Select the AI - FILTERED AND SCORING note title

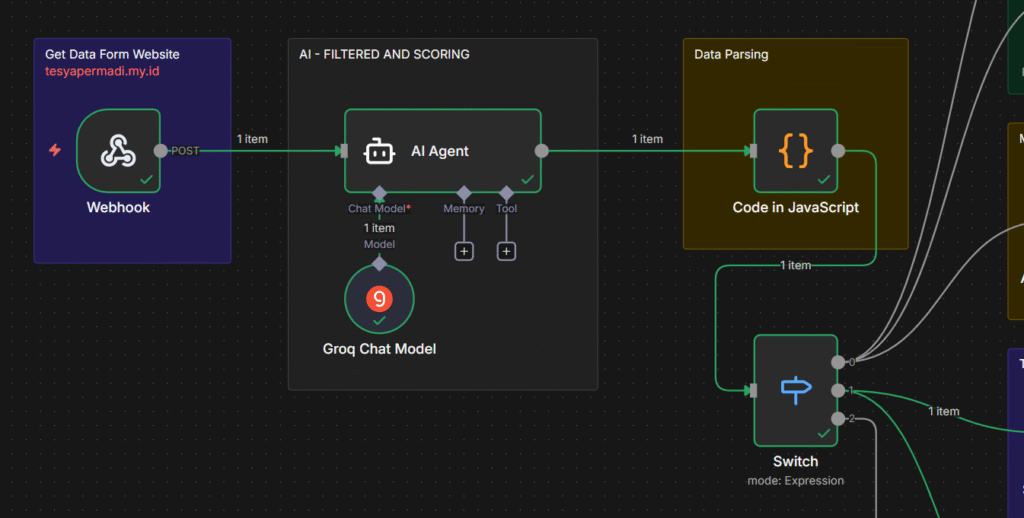384,54
